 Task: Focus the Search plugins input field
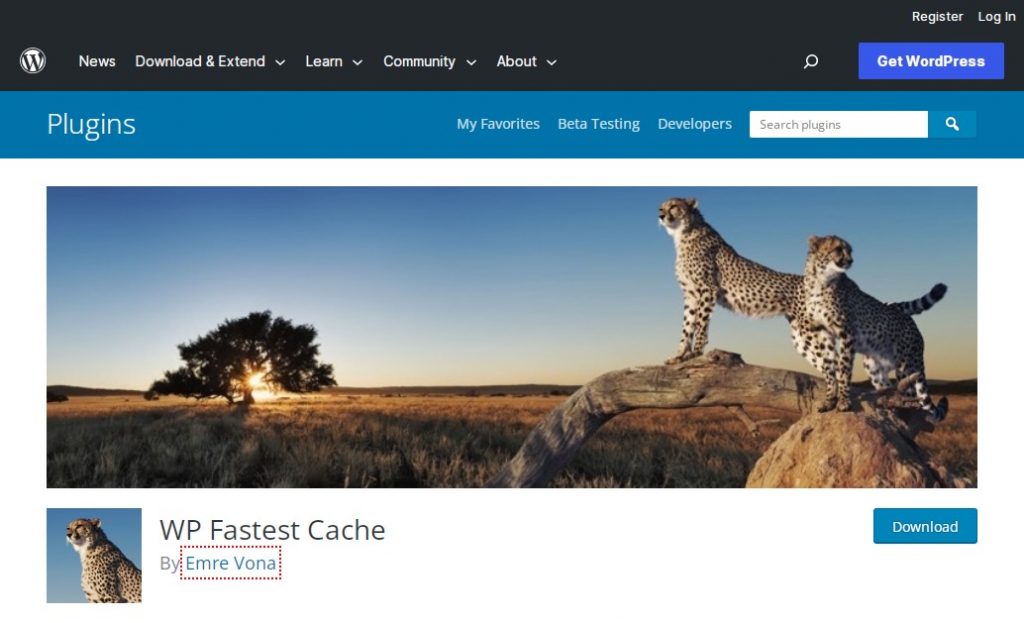pos(839,124)
